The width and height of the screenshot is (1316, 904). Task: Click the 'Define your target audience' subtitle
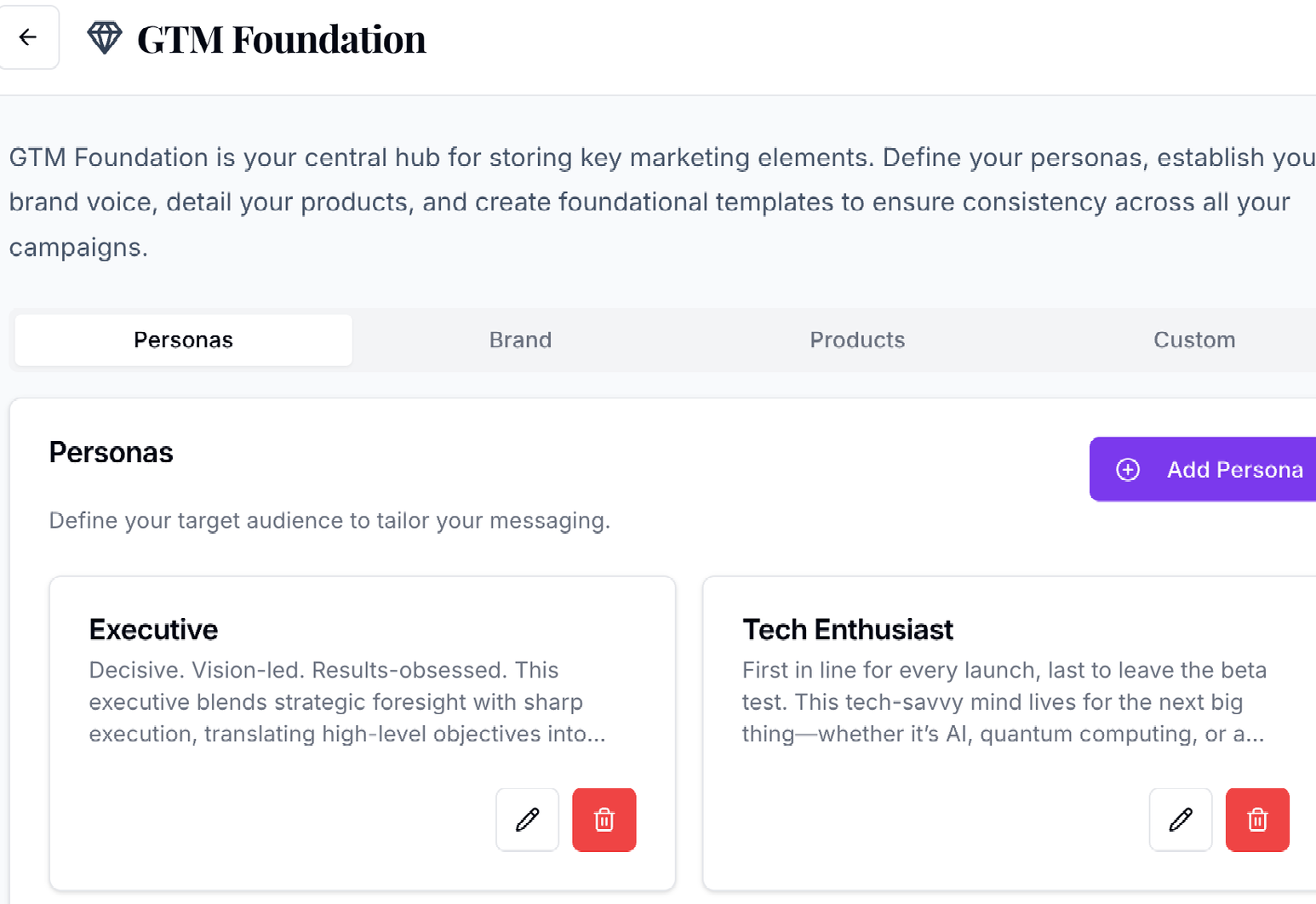pyautogui.click(x=329, y=520)
